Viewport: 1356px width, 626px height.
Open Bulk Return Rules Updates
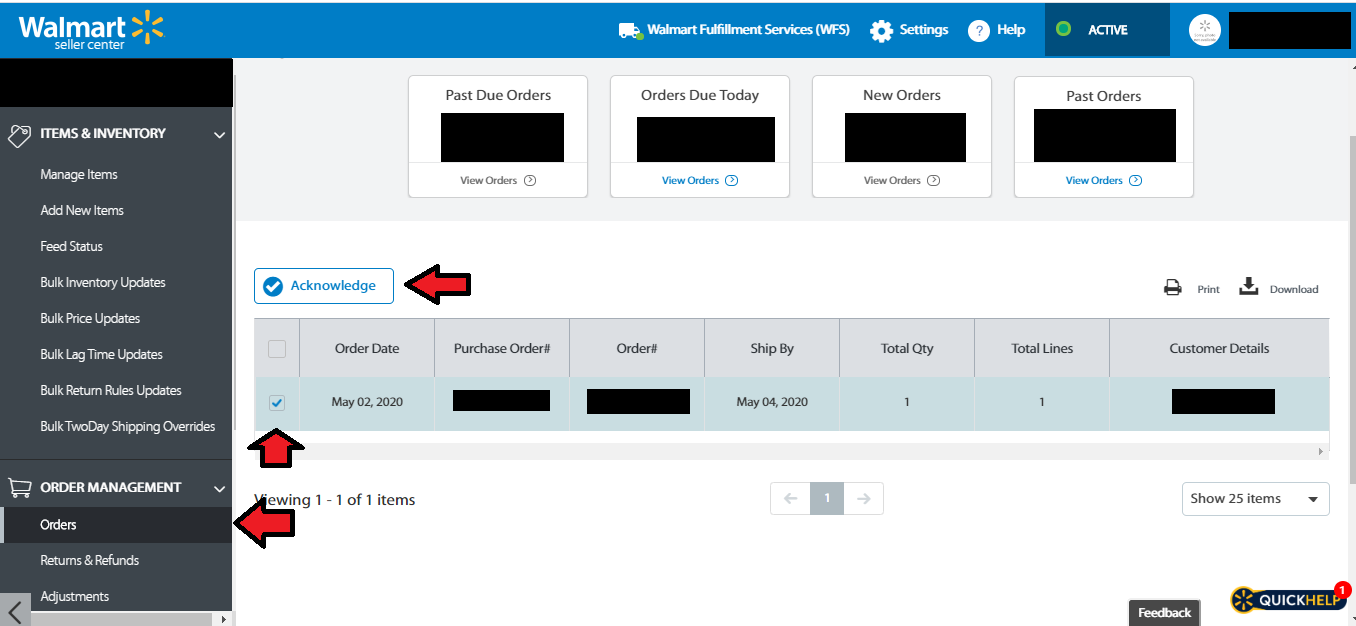tap(111, 390)
